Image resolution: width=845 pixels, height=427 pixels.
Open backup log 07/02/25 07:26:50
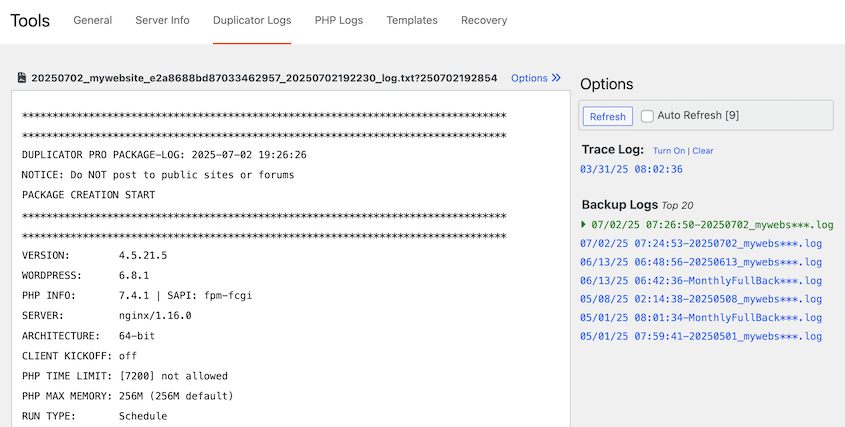pos(712,225)
